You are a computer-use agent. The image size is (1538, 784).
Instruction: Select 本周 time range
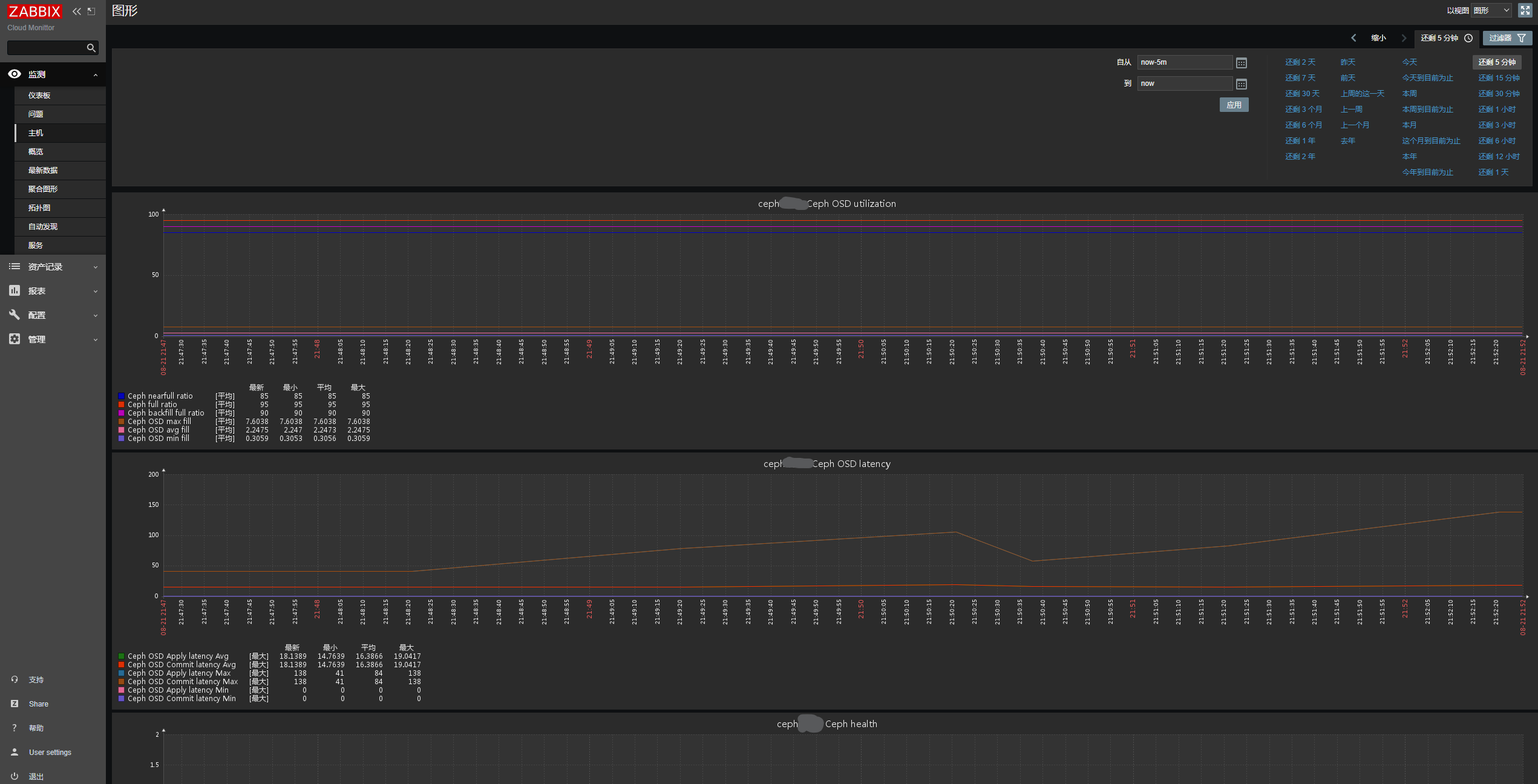pyautogui.click(x=1409, y=94)
